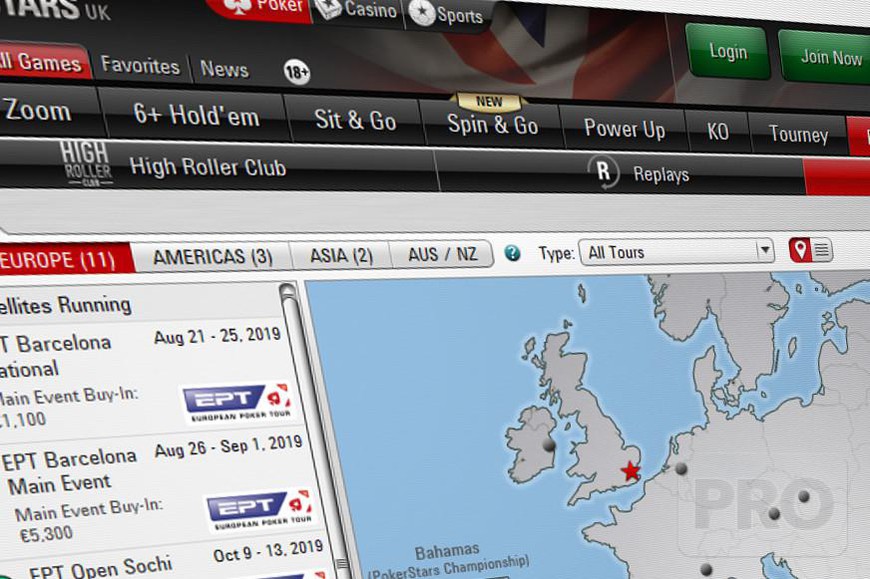Click the 'Aug 26 - Sep 1, 2019' date
Screen dimensions: 870x579
(x=229, y=446)
